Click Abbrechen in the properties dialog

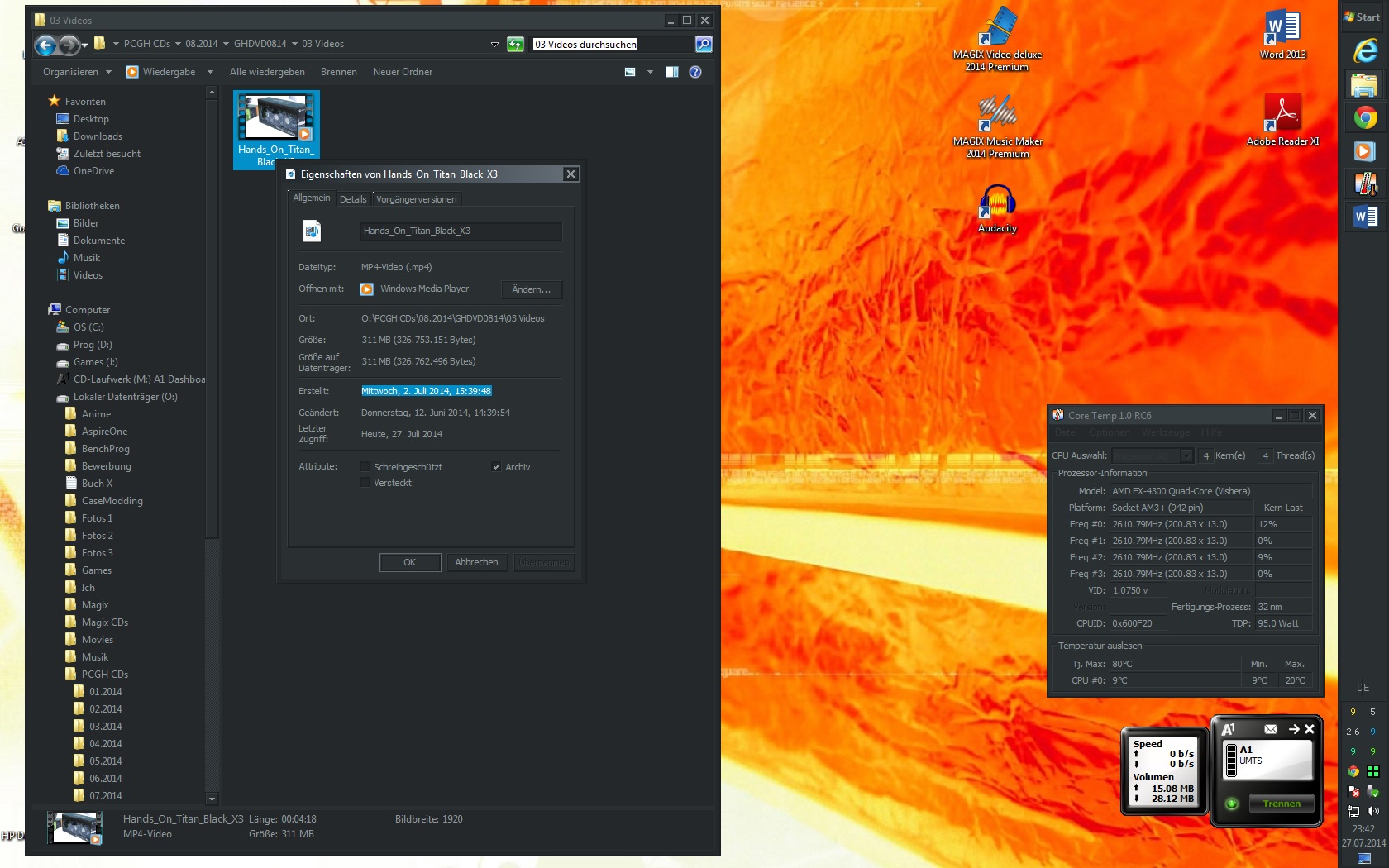click(477, 562)
